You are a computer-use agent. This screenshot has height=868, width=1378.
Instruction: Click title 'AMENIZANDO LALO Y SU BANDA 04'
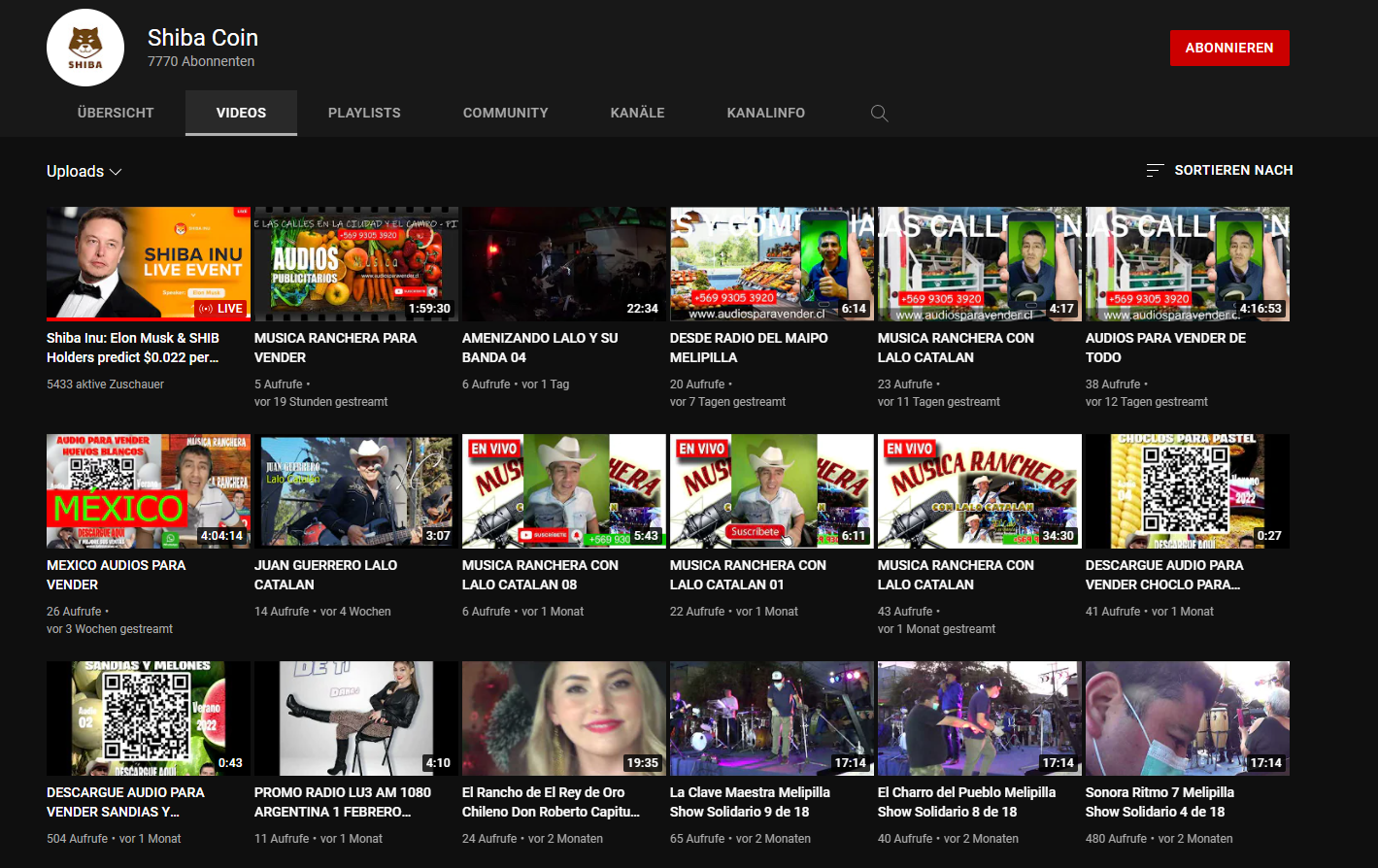[540, 348]
